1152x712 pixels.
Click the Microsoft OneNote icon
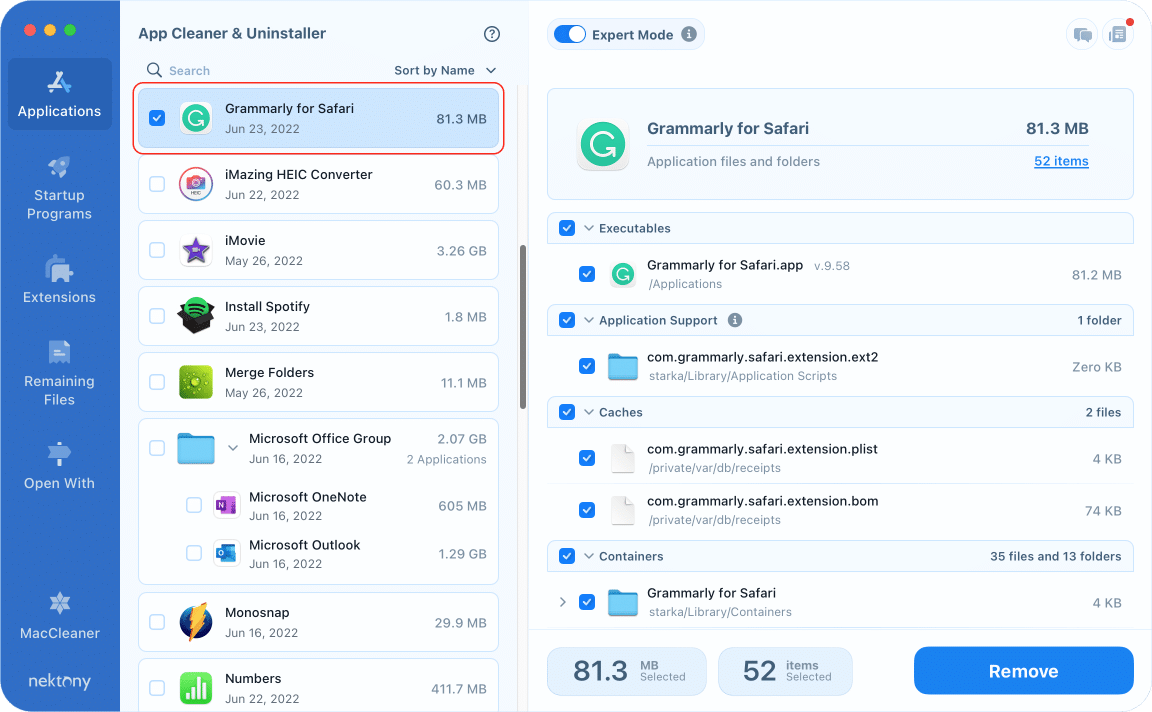pos(226,506)
